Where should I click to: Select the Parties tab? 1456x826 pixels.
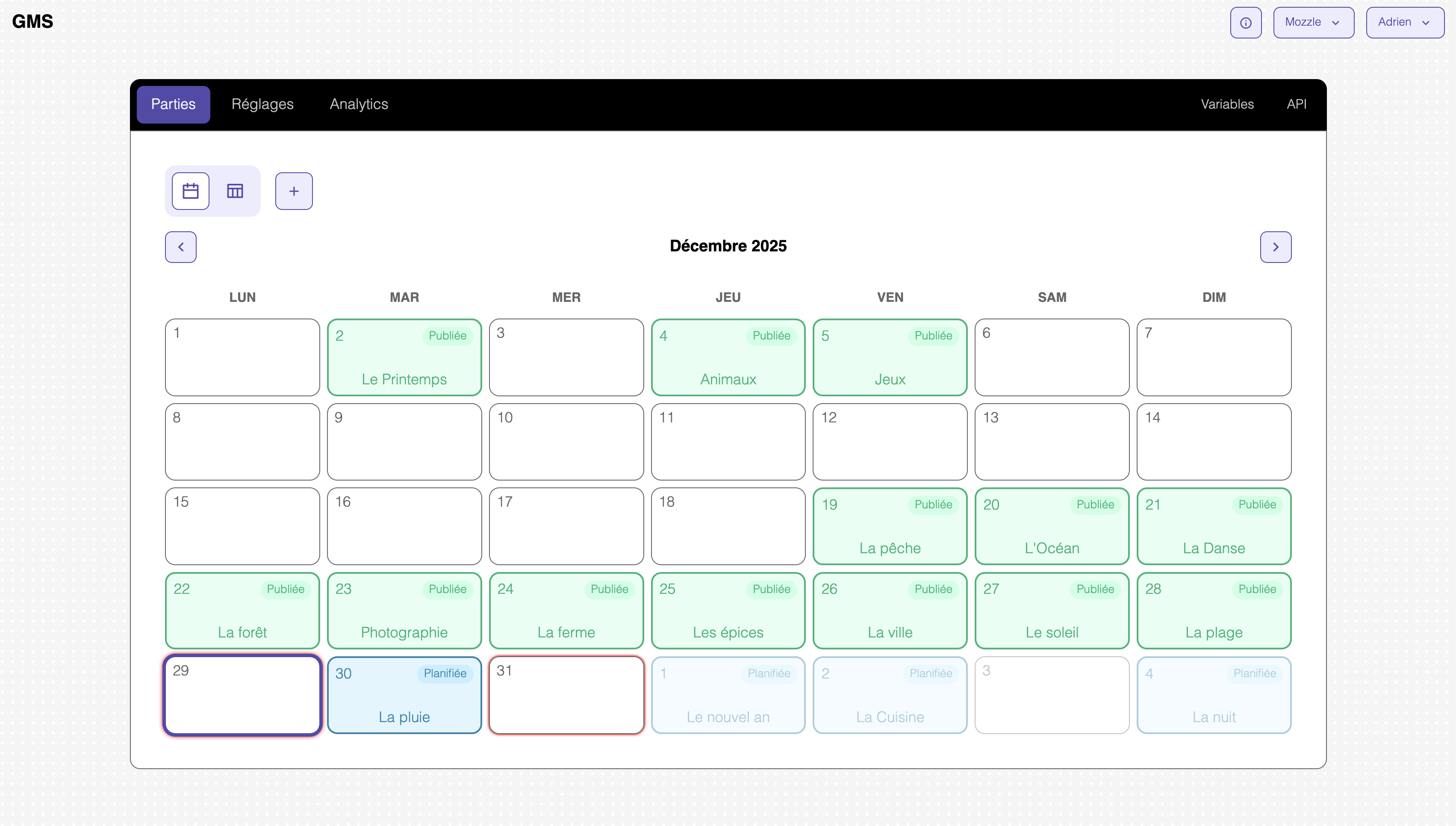click(173, 104)
